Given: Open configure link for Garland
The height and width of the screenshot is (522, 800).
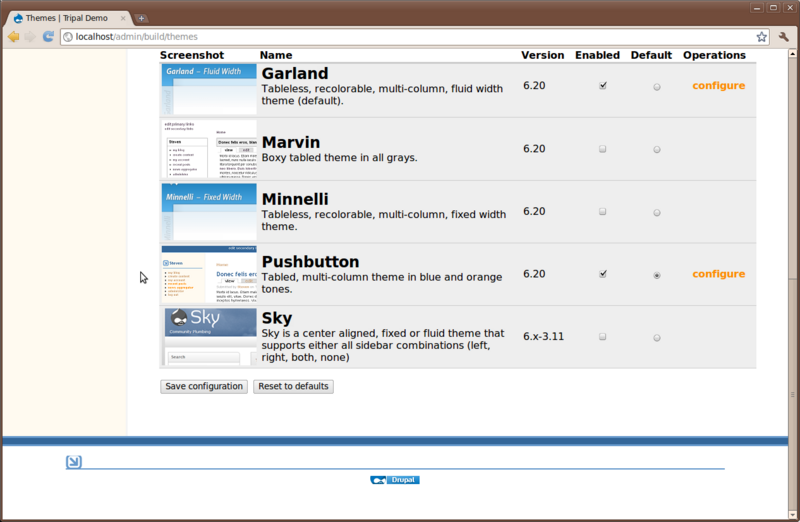Looking at the screenshot, I should tap(718, 86).
